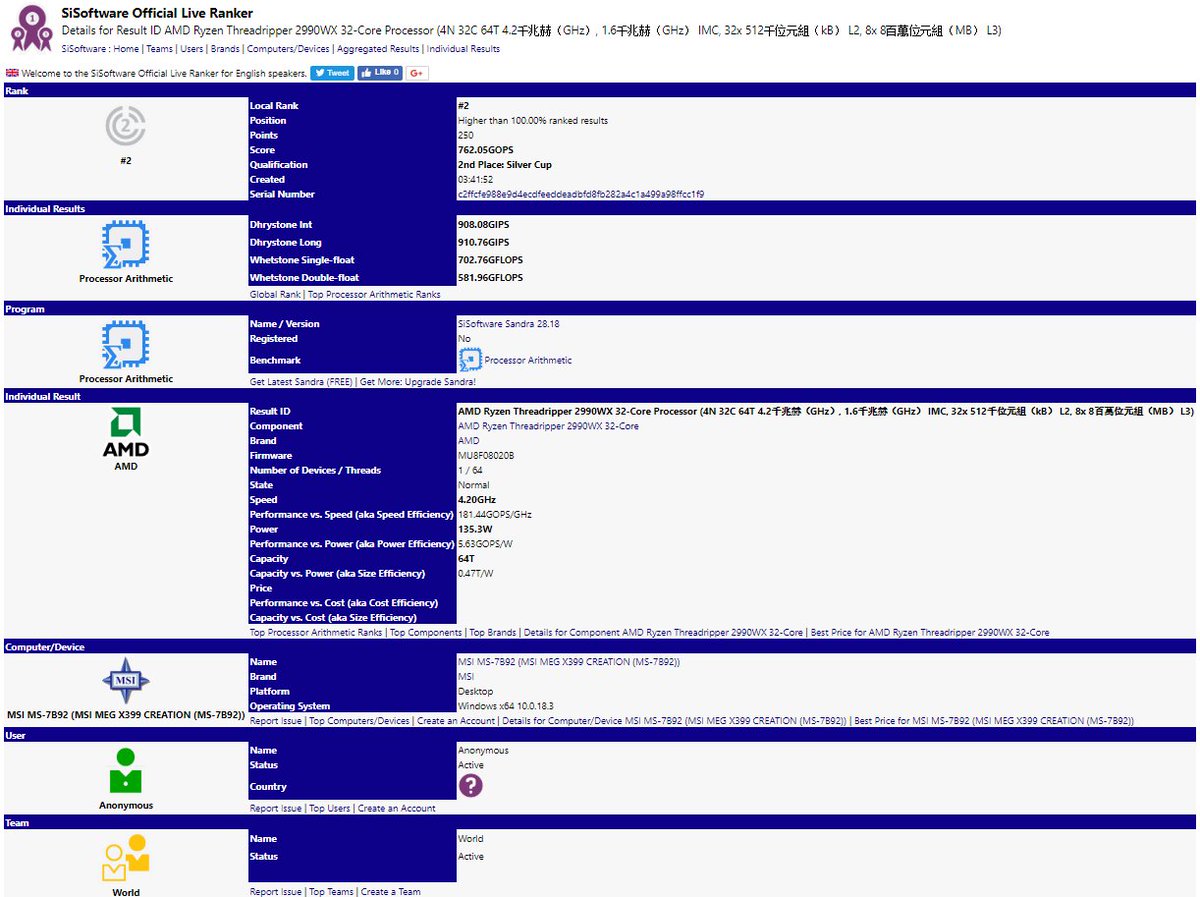Click the yellow World team icon
Image resolution: width=1200 pixels, height=897 pixels.
[126, 858]
